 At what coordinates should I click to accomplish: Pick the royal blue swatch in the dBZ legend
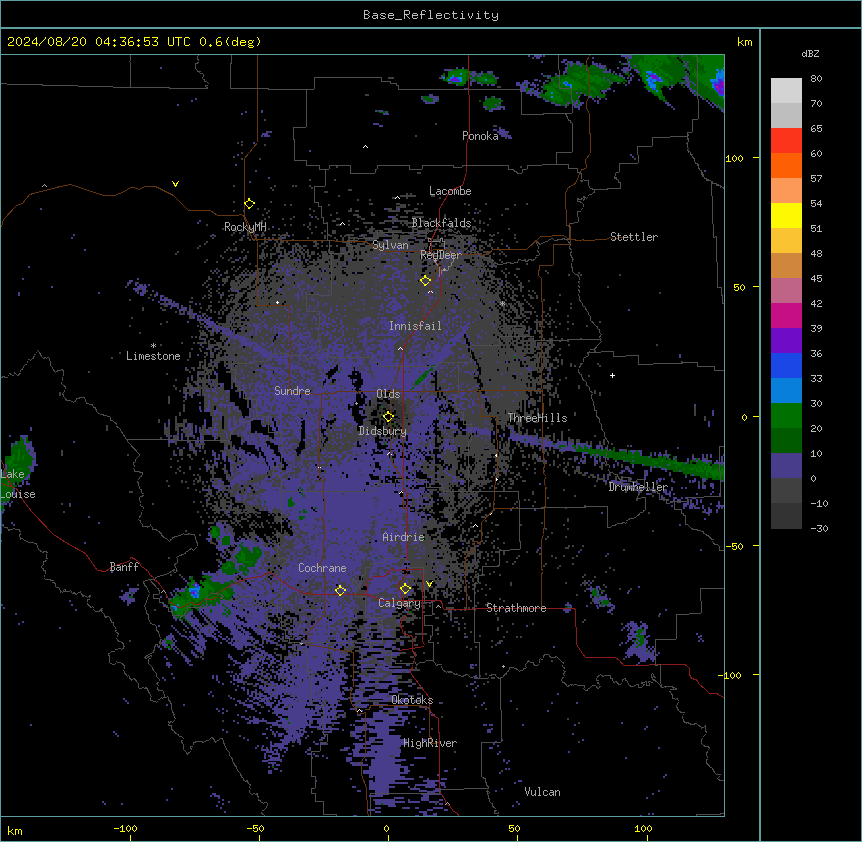click(x=786, y=365)
